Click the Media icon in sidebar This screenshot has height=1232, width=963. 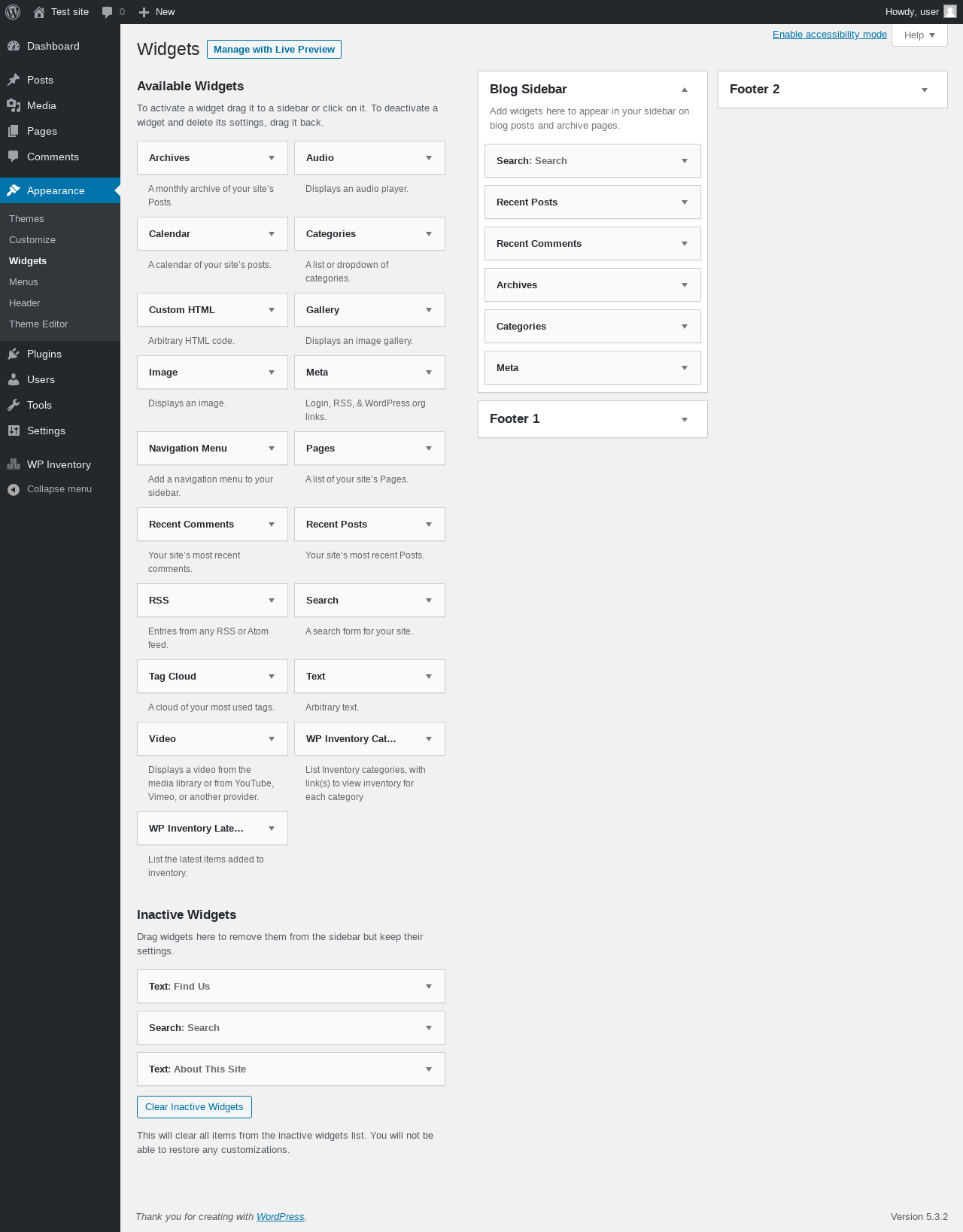click(14, 105)
